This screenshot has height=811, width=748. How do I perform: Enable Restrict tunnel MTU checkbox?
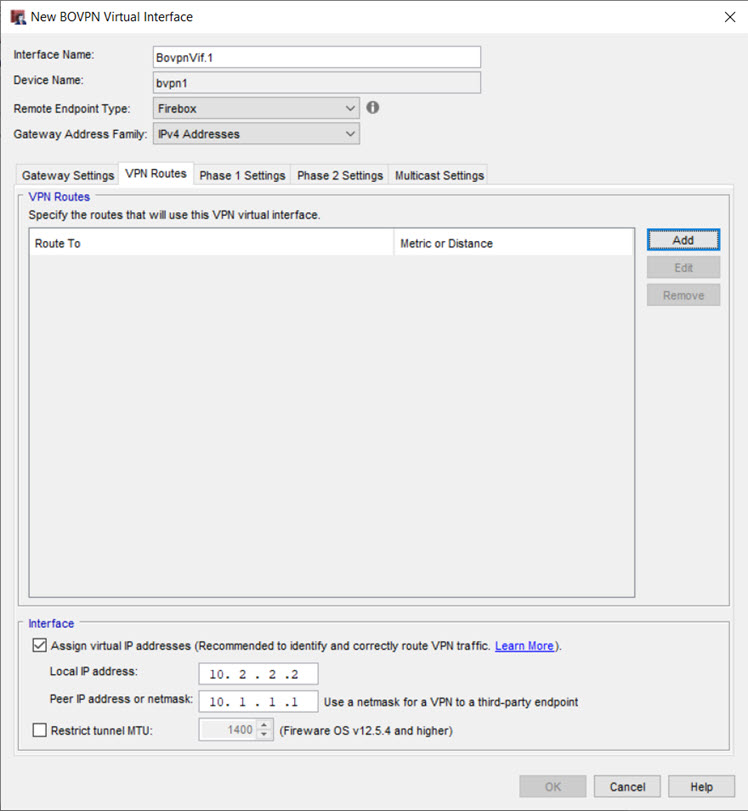click(x=39, y=730)
